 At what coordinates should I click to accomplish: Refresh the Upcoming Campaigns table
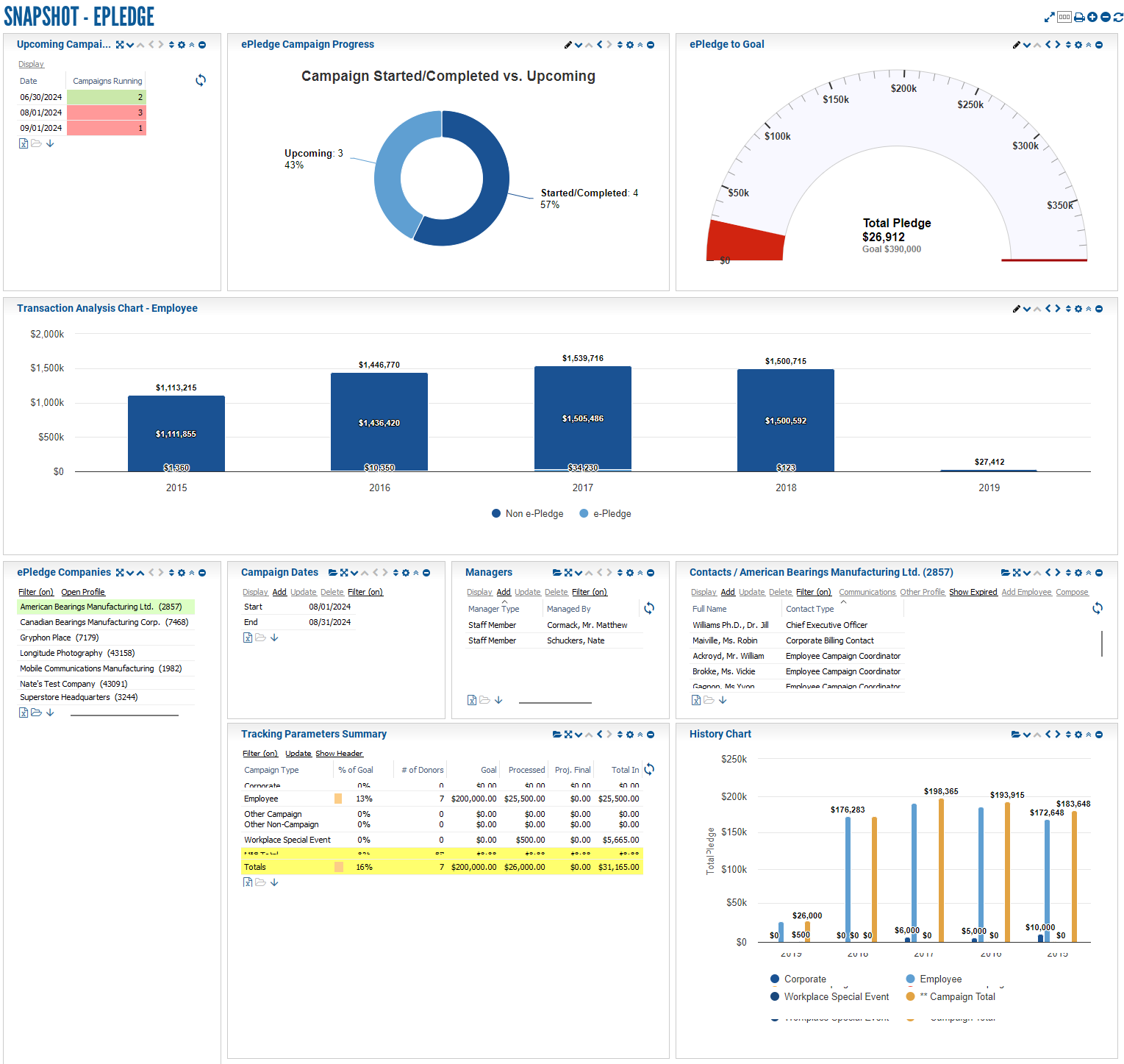(x=201, y=80)
